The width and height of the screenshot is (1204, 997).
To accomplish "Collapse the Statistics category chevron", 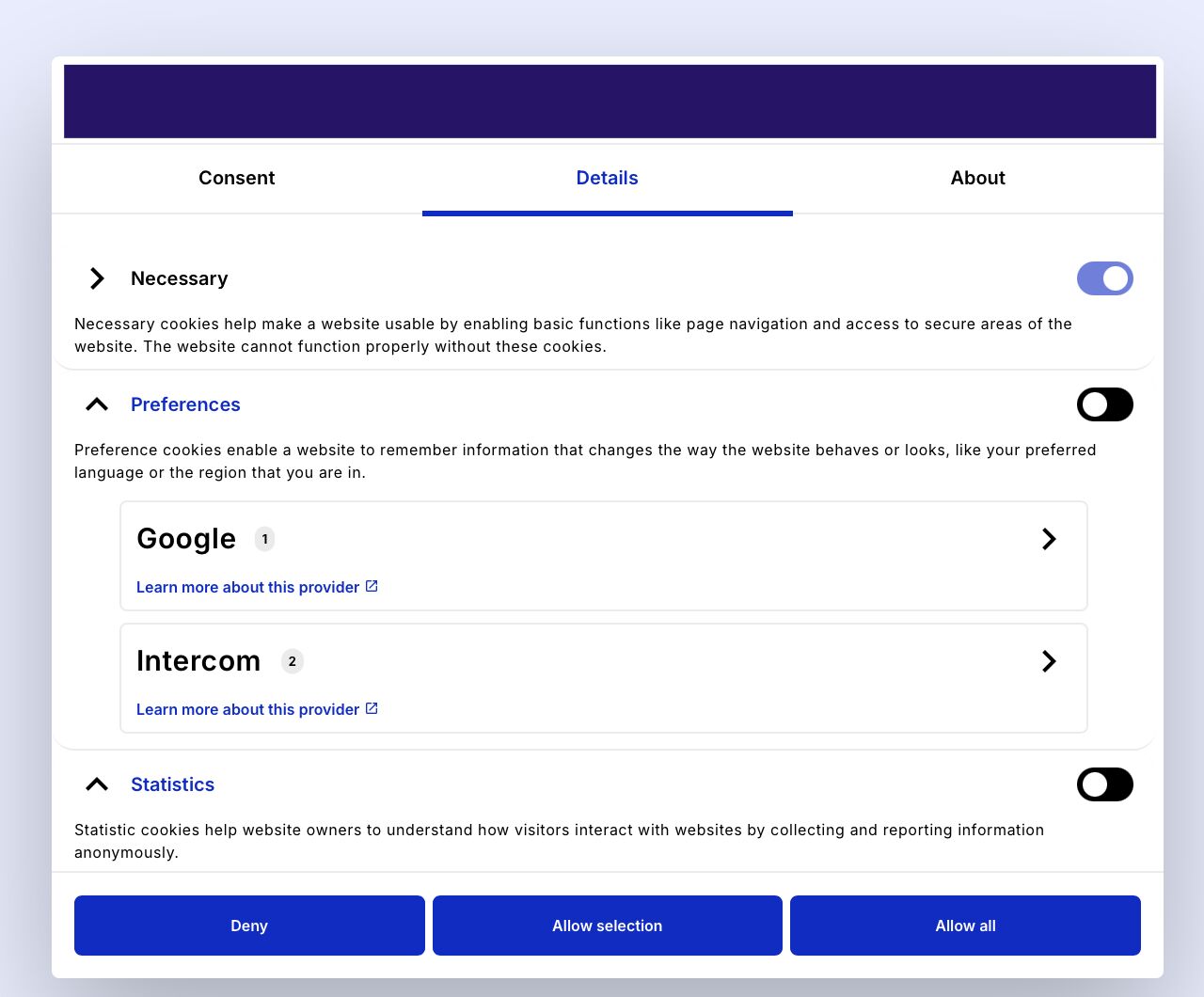I will point(97,784).
